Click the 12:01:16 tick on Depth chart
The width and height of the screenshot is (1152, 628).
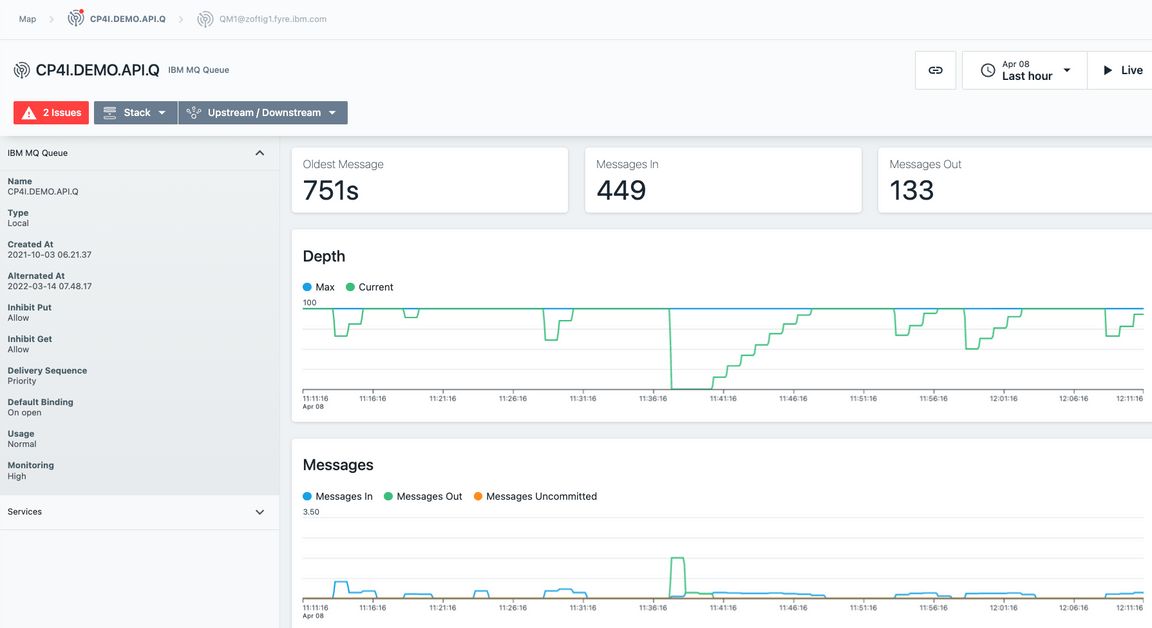[x=1004, y=399]
